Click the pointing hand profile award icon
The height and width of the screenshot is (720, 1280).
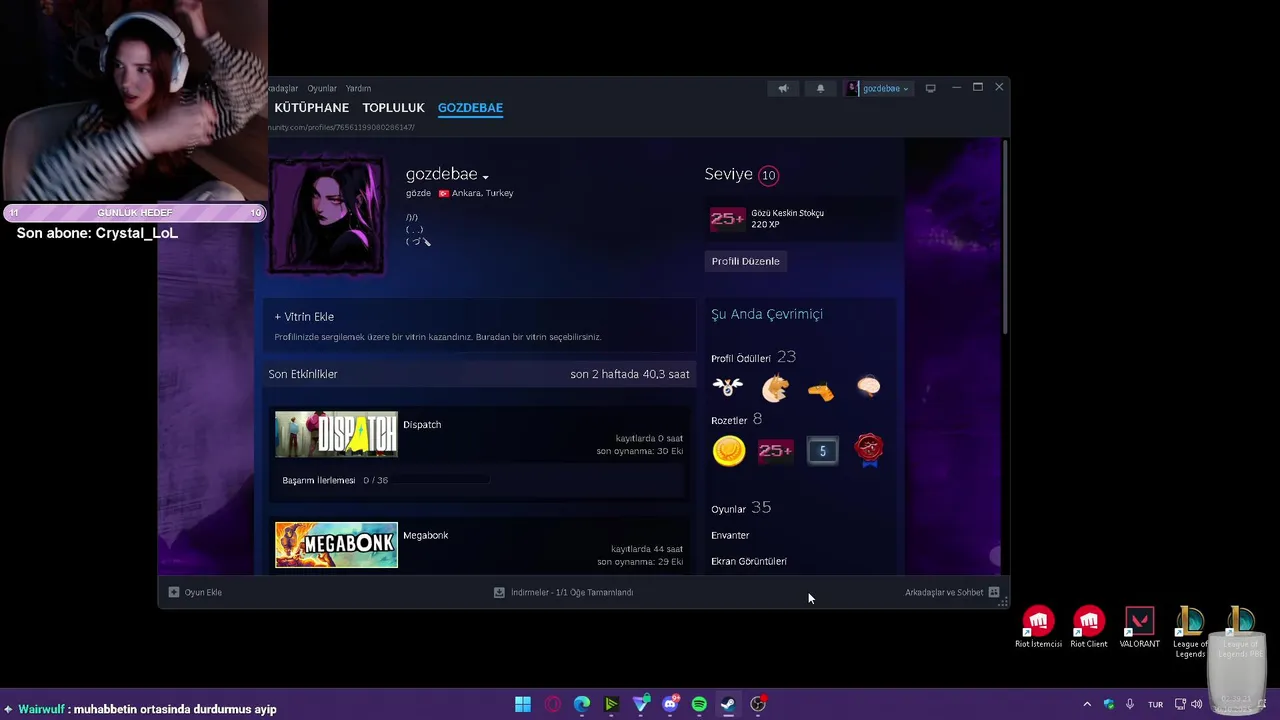pyautogui.click(x=821, y=390)
